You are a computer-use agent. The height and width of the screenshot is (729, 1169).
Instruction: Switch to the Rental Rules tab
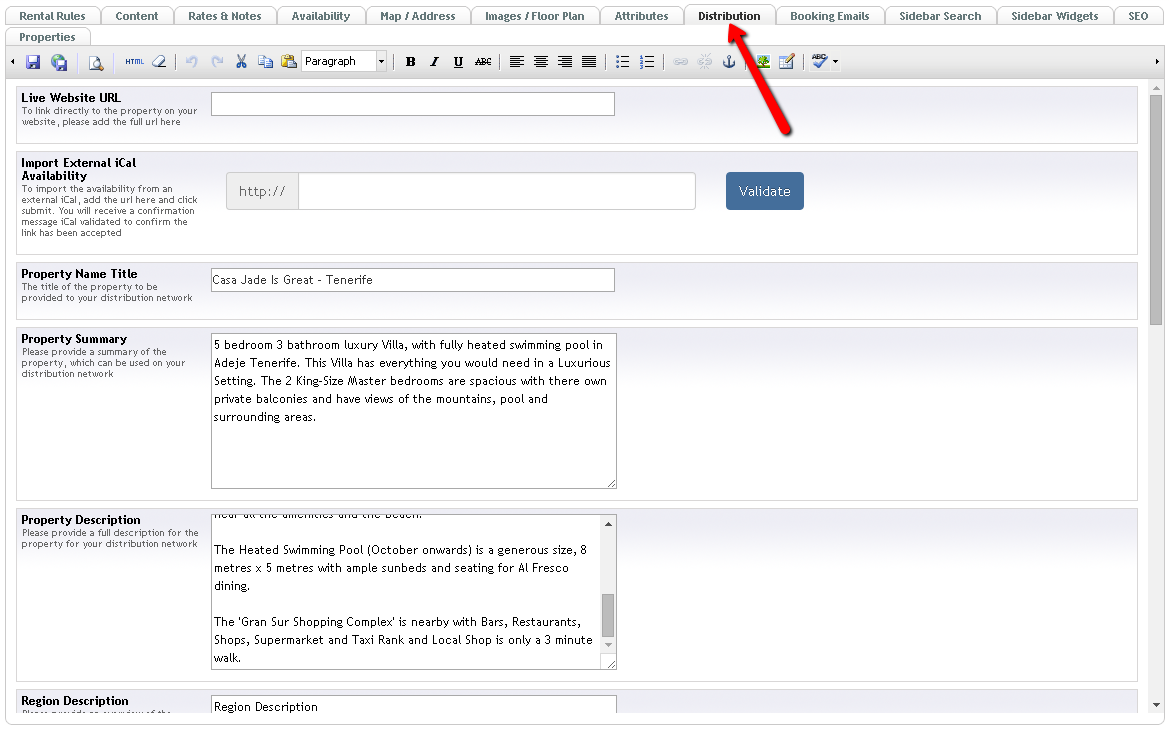[52, 16]
